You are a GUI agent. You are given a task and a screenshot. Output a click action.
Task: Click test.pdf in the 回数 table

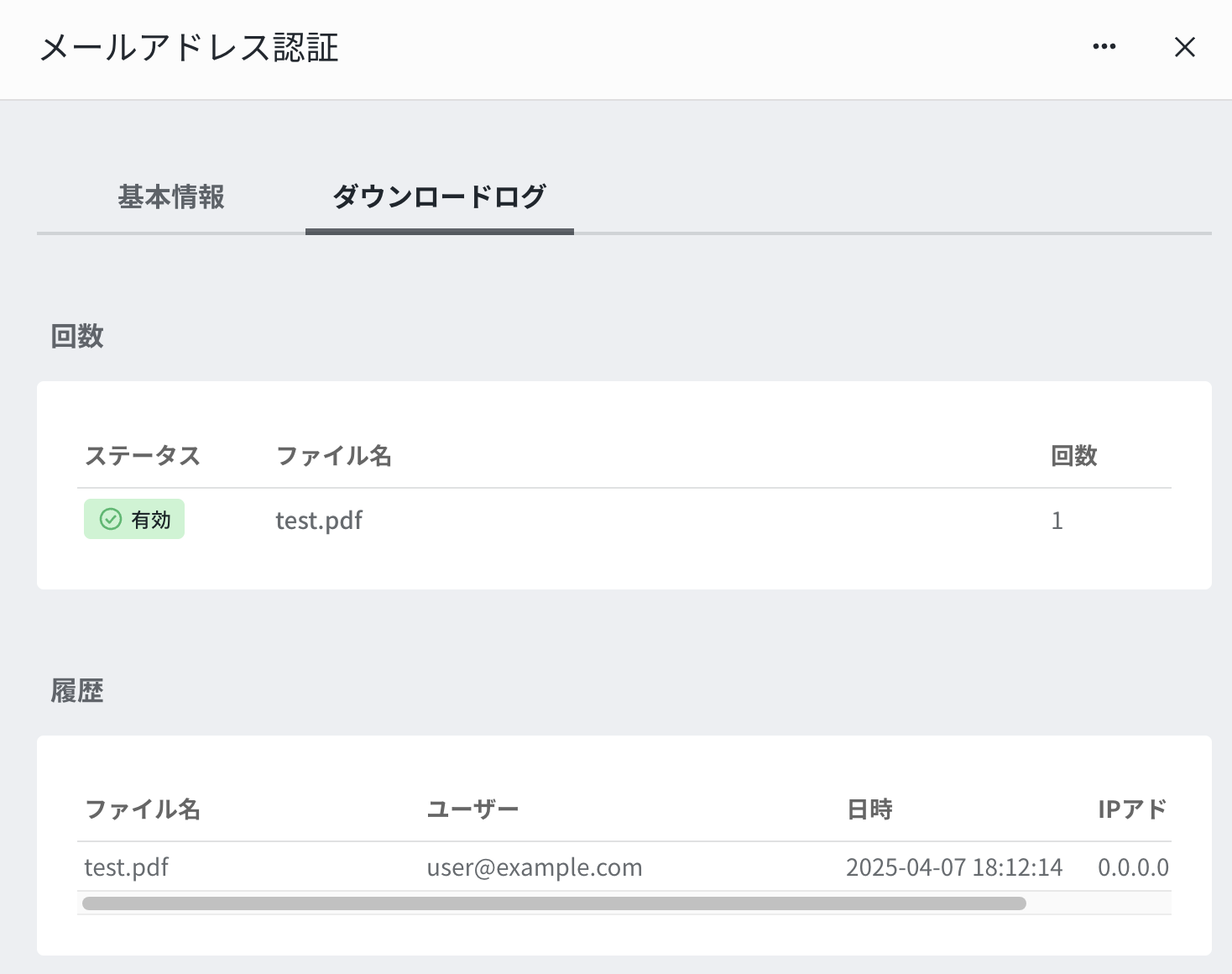[x=319, y=521]
